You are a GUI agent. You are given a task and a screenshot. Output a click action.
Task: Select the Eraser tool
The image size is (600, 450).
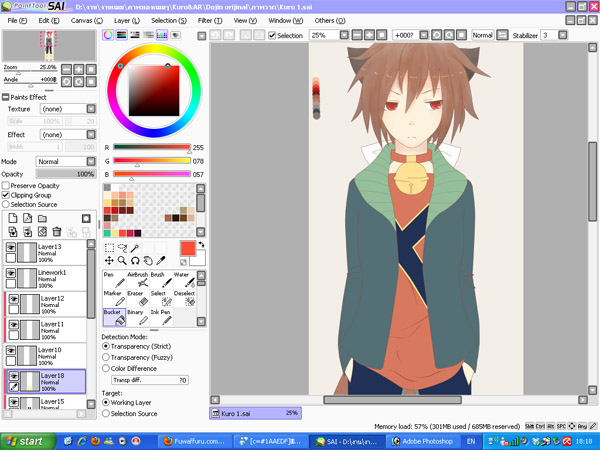point(137,298)
